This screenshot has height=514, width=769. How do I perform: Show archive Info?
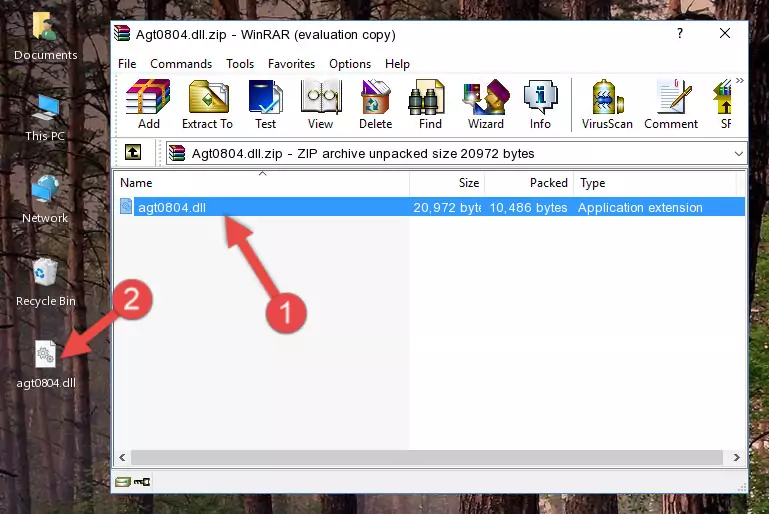click(x=540, y=104)
